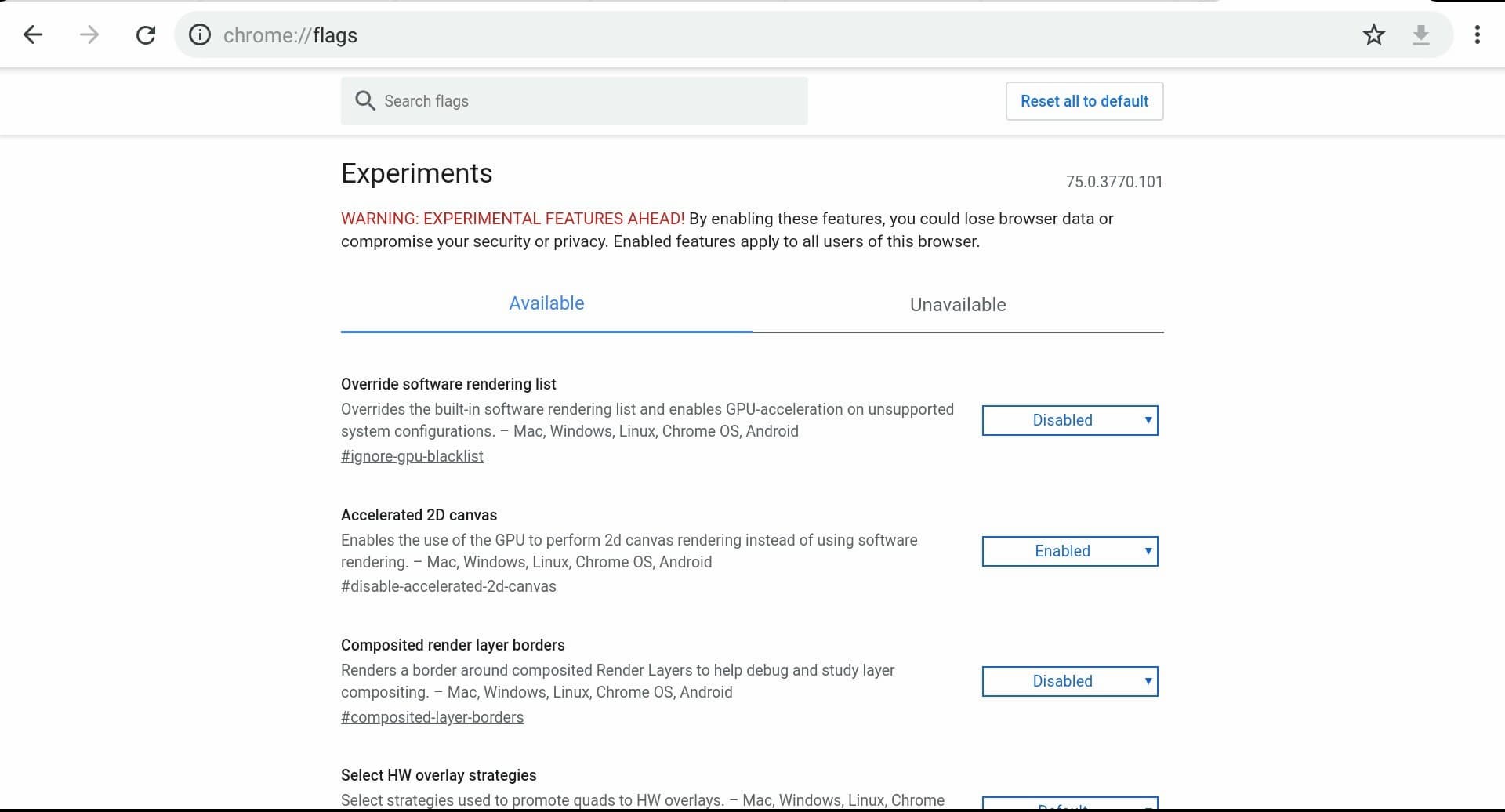Click the forward navigation arrow
The width and height of the screenshot is (1505, 812).
coord(89,34)
